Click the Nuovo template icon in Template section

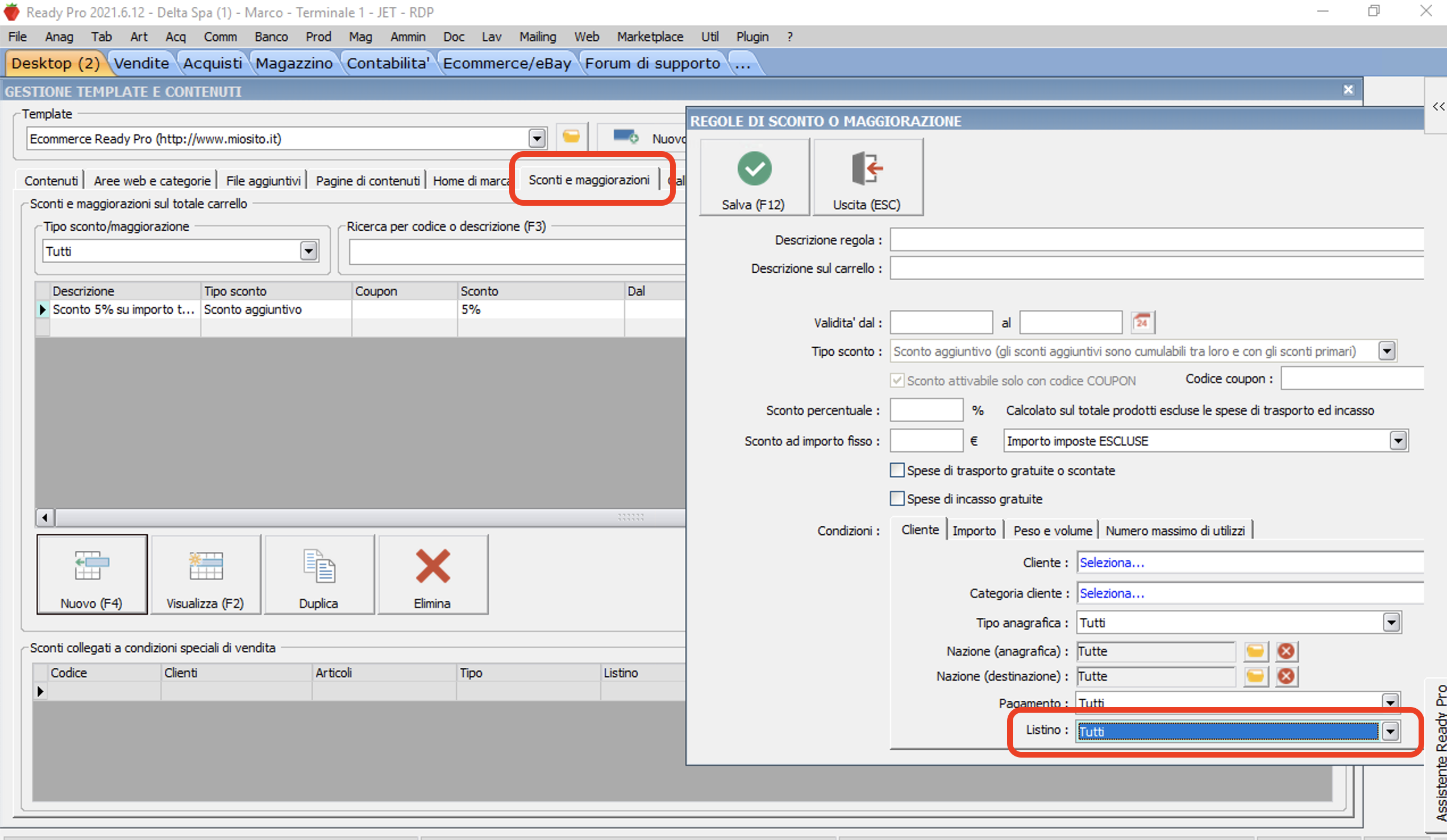coord(625,137)
